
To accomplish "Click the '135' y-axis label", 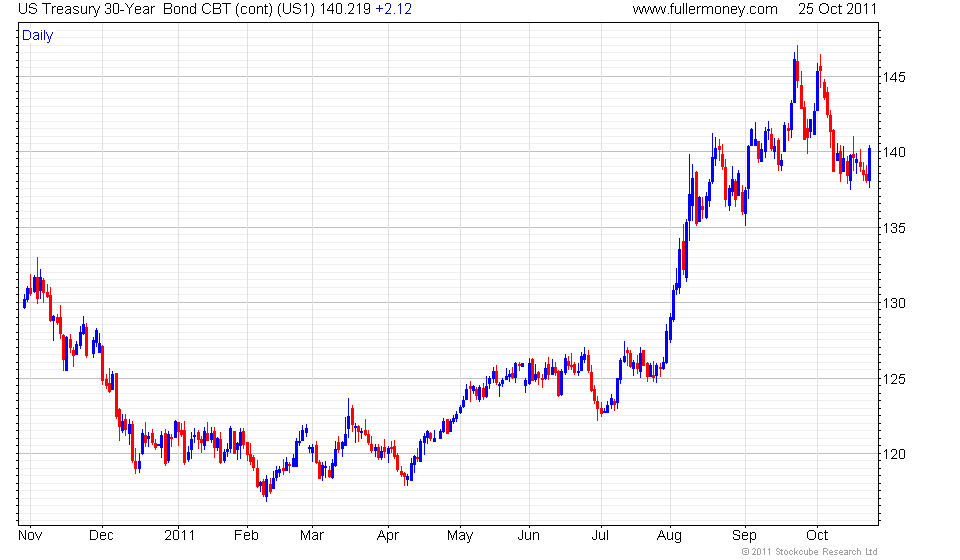I will [x=894, y=228].
